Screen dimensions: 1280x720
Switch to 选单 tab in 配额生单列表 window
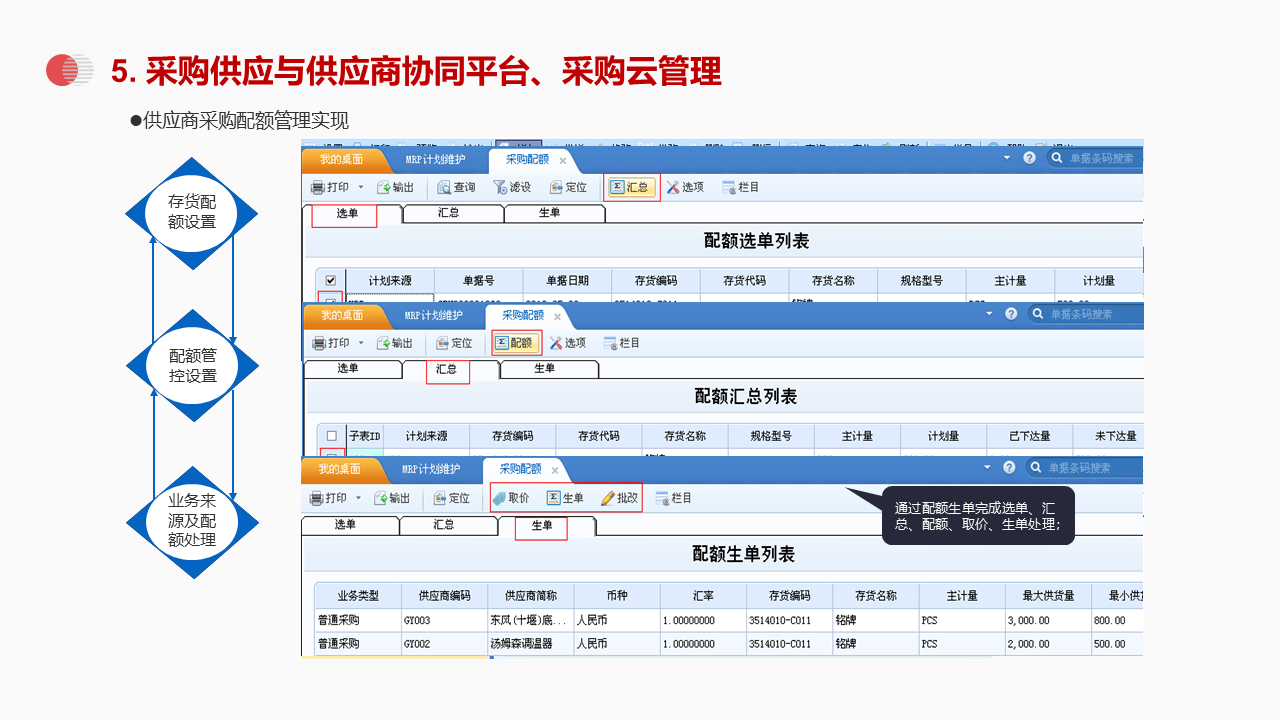pyautogui.click(x=345, y=525)
